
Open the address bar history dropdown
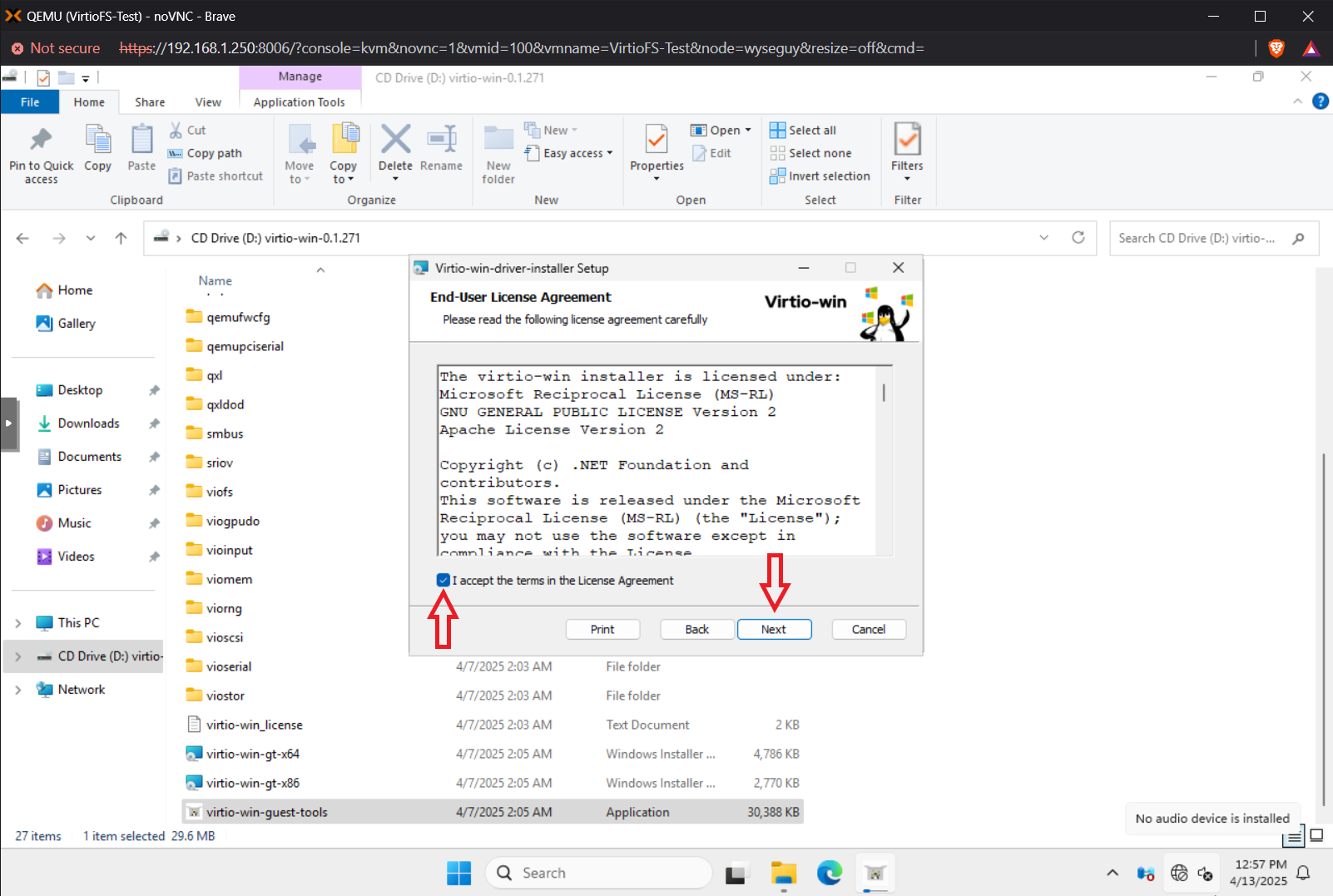click(1044, 238)
